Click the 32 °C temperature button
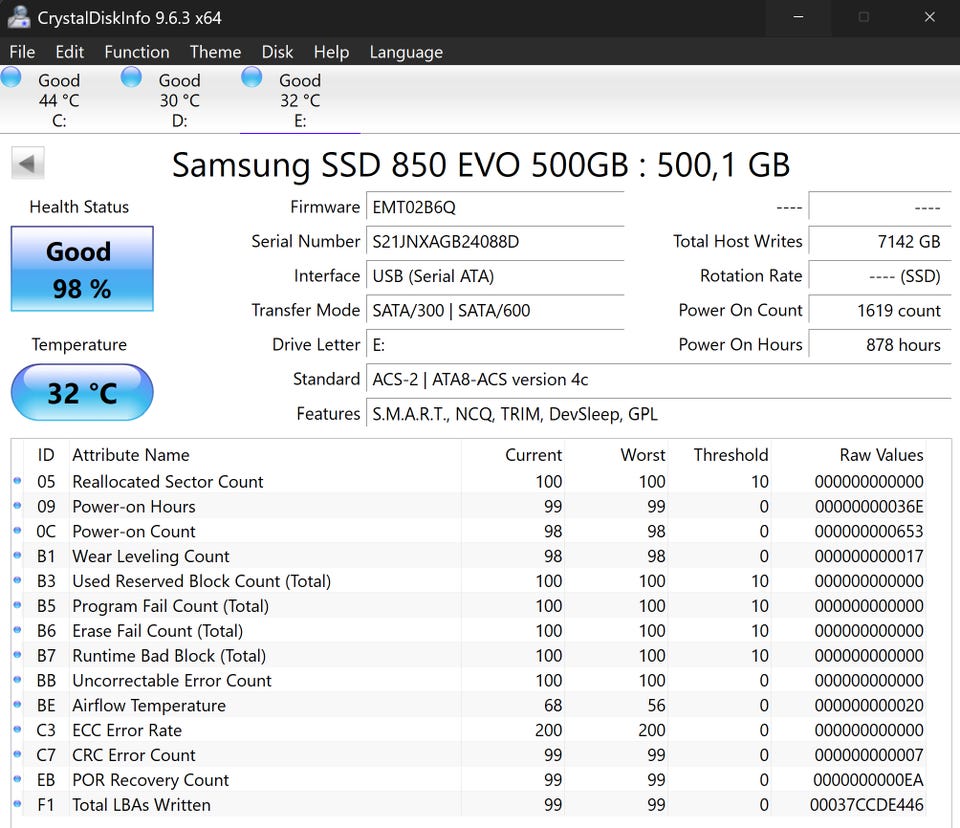Viewport: 960px width, 828px height. (82, 392)
